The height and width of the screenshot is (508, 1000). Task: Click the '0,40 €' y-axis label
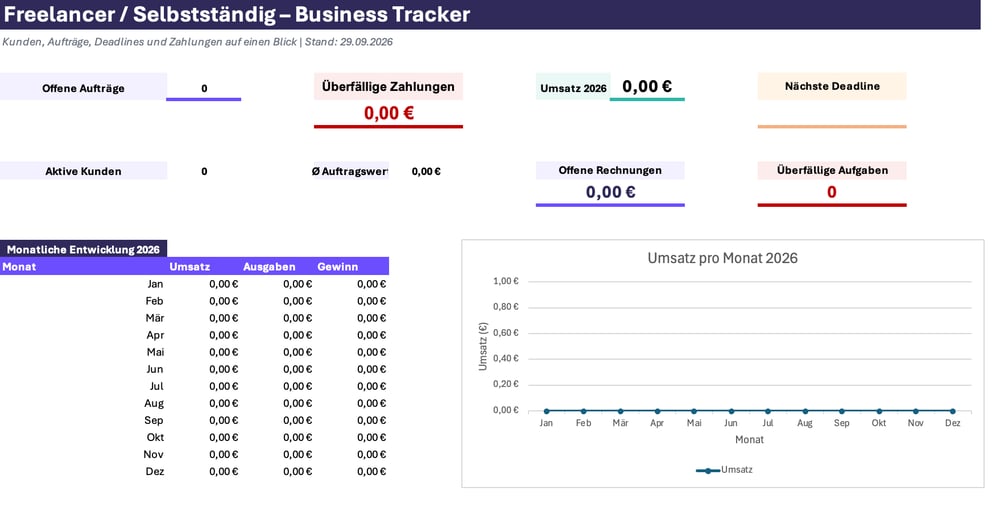(x=506, y=358)
